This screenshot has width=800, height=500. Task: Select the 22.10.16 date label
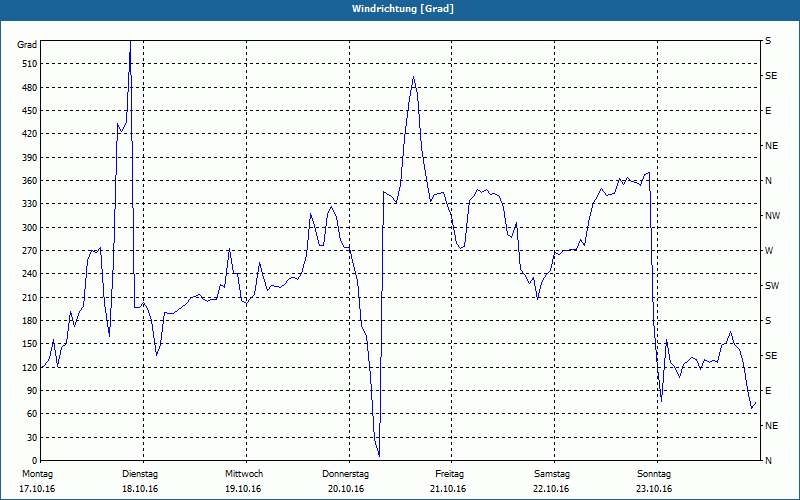[551, 489]
